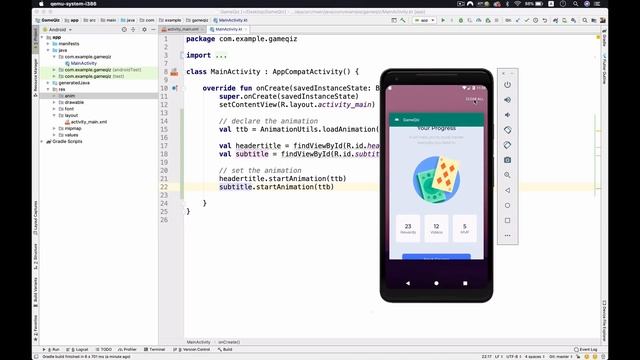Open the Logcat tool window tab
This screenshot has width=640, height=360.
tap(77, 349)
